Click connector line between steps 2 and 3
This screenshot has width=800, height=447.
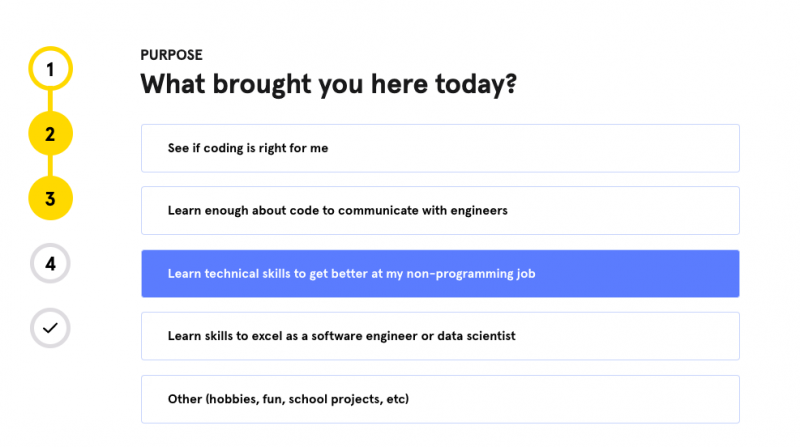pos(50,166)
